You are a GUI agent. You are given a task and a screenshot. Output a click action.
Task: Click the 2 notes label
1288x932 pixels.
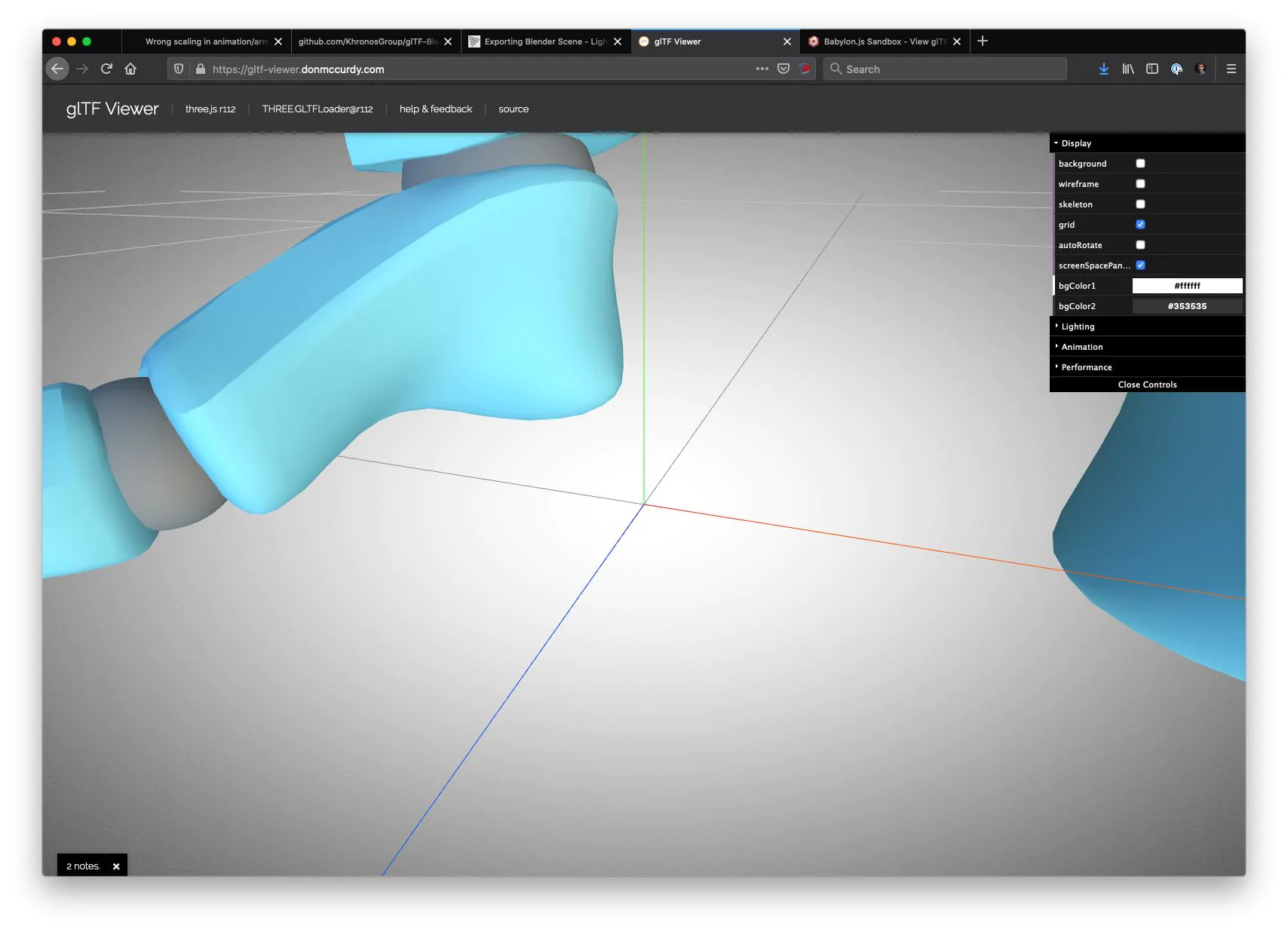point(83,866)
